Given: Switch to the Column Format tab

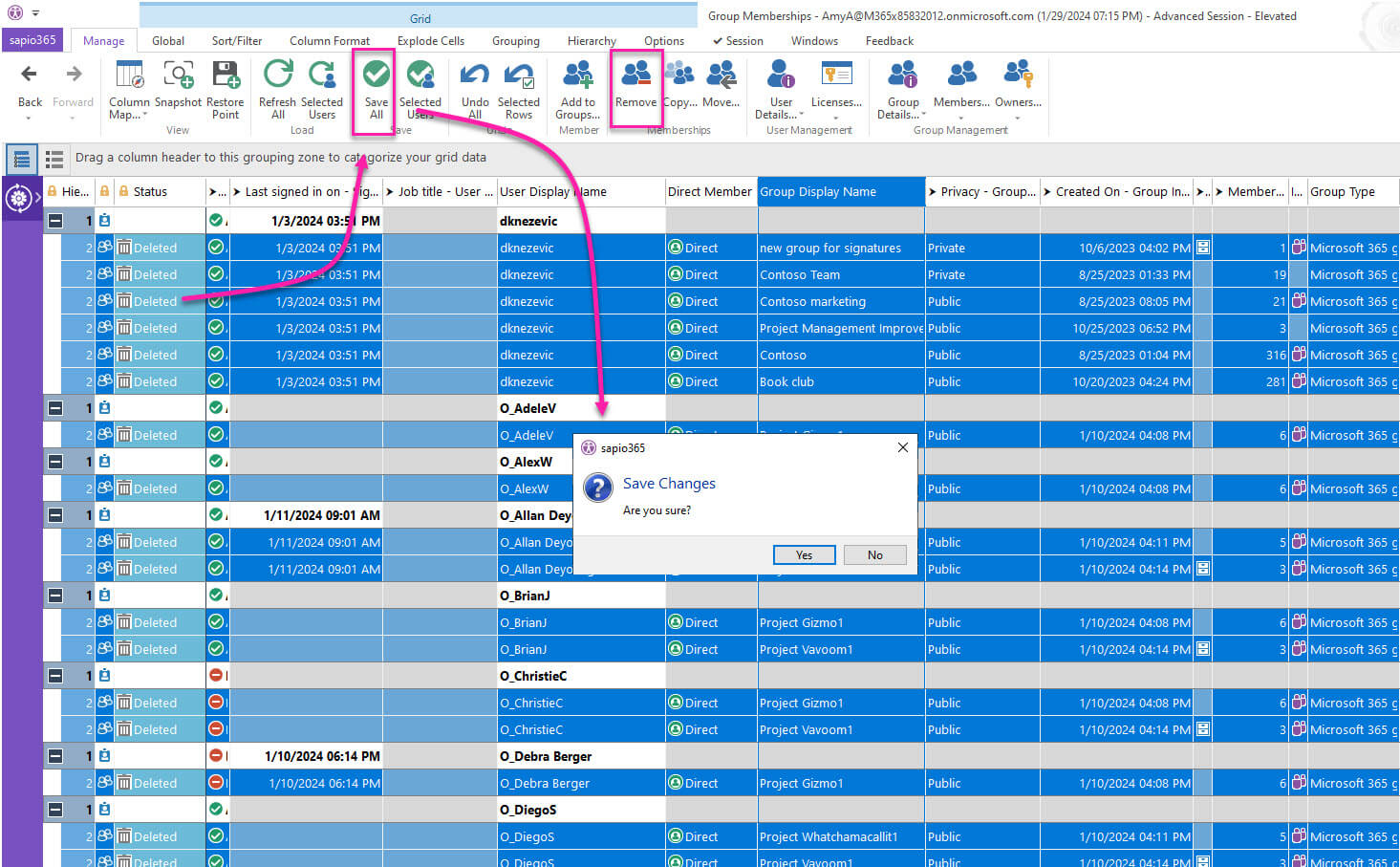Looking at the screenshot, I should point(330,41).
